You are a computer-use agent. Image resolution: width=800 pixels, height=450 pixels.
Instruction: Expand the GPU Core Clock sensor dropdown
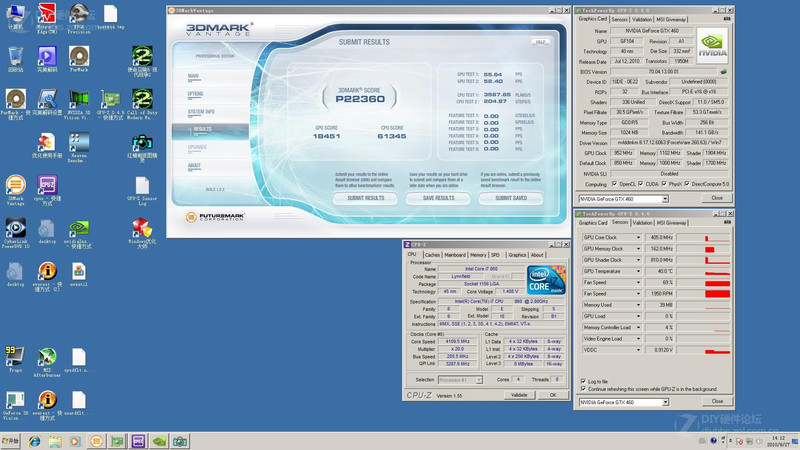[x=640, y=237]
